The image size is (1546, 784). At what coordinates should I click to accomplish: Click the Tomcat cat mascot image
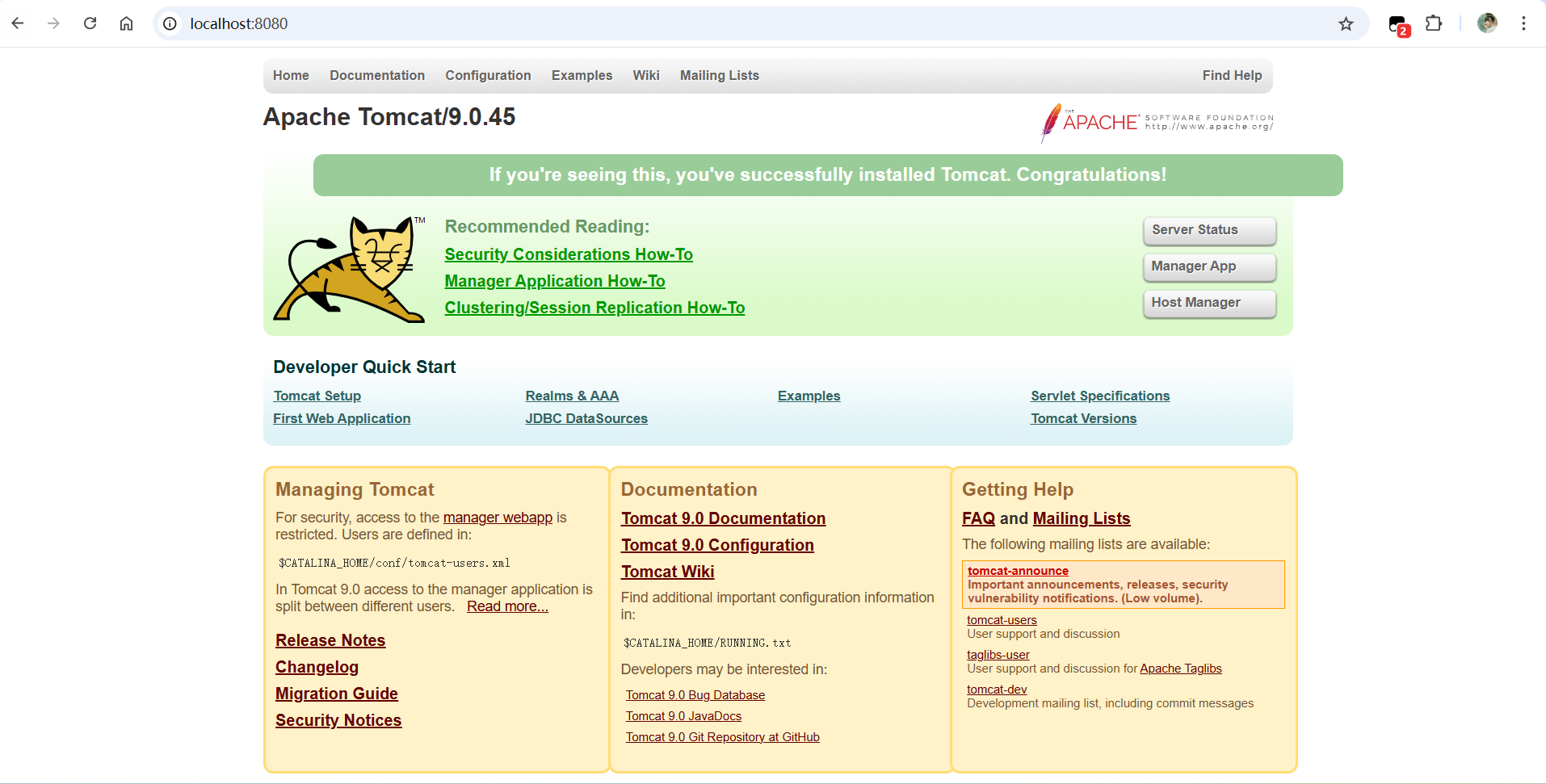pyautogui.click(x=349, y=269)
